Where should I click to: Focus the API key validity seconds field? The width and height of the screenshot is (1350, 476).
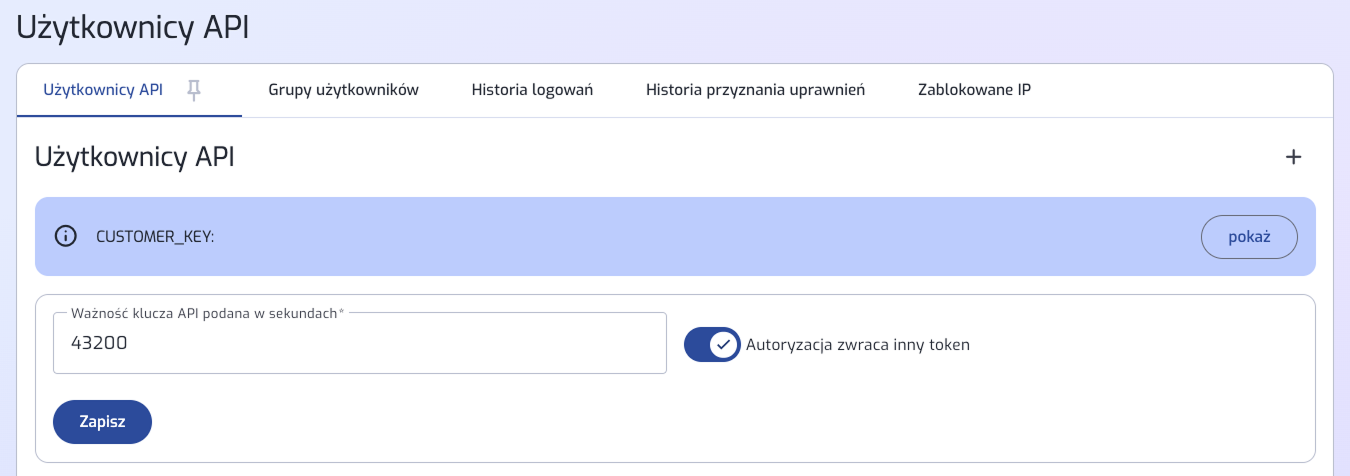[x=360, y=343]
